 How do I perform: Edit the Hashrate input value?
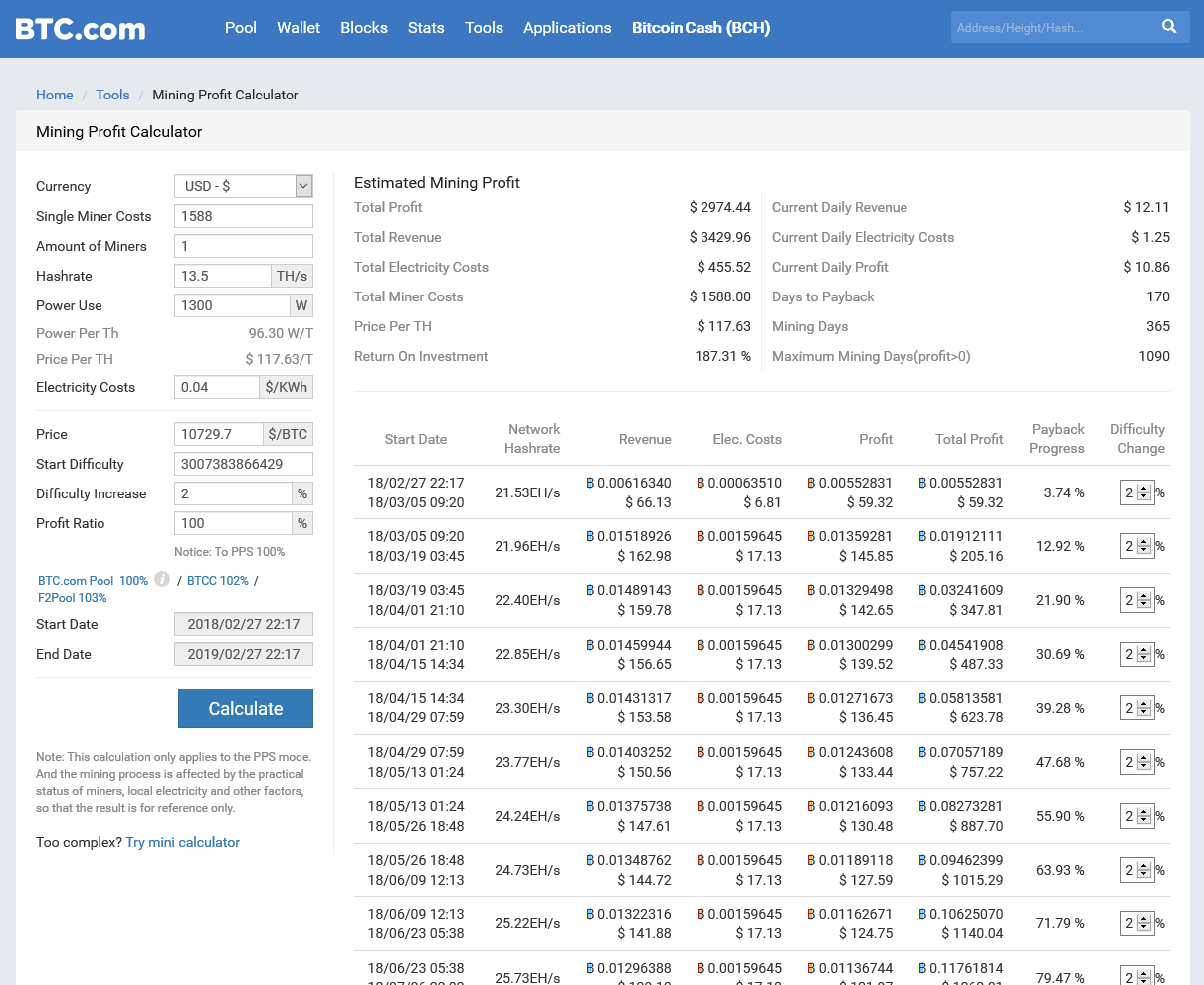click(222, 276)
